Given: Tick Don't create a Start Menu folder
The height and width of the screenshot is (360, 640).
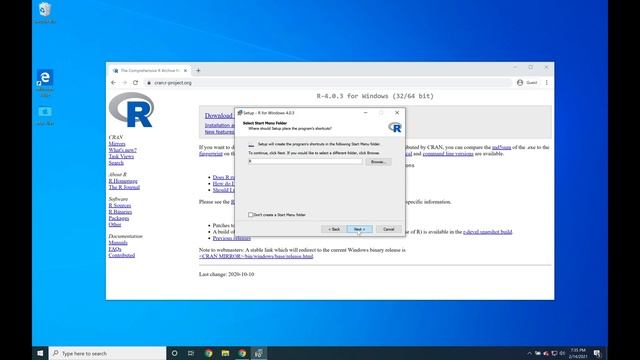Looking at the screenshot, I should click(251, 215).
